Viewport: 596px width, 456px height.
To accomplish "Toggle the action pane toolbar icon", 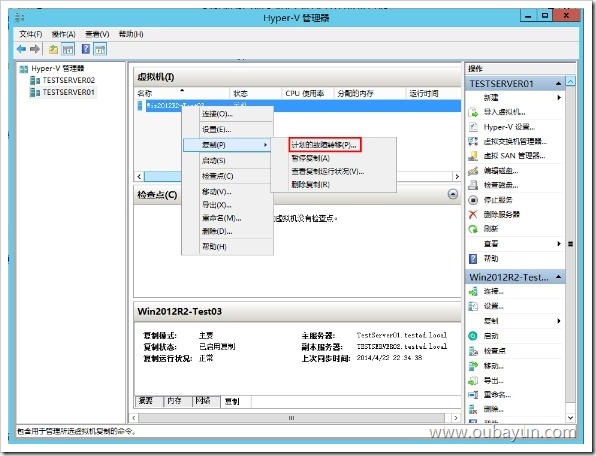I will tap(100, 49).
